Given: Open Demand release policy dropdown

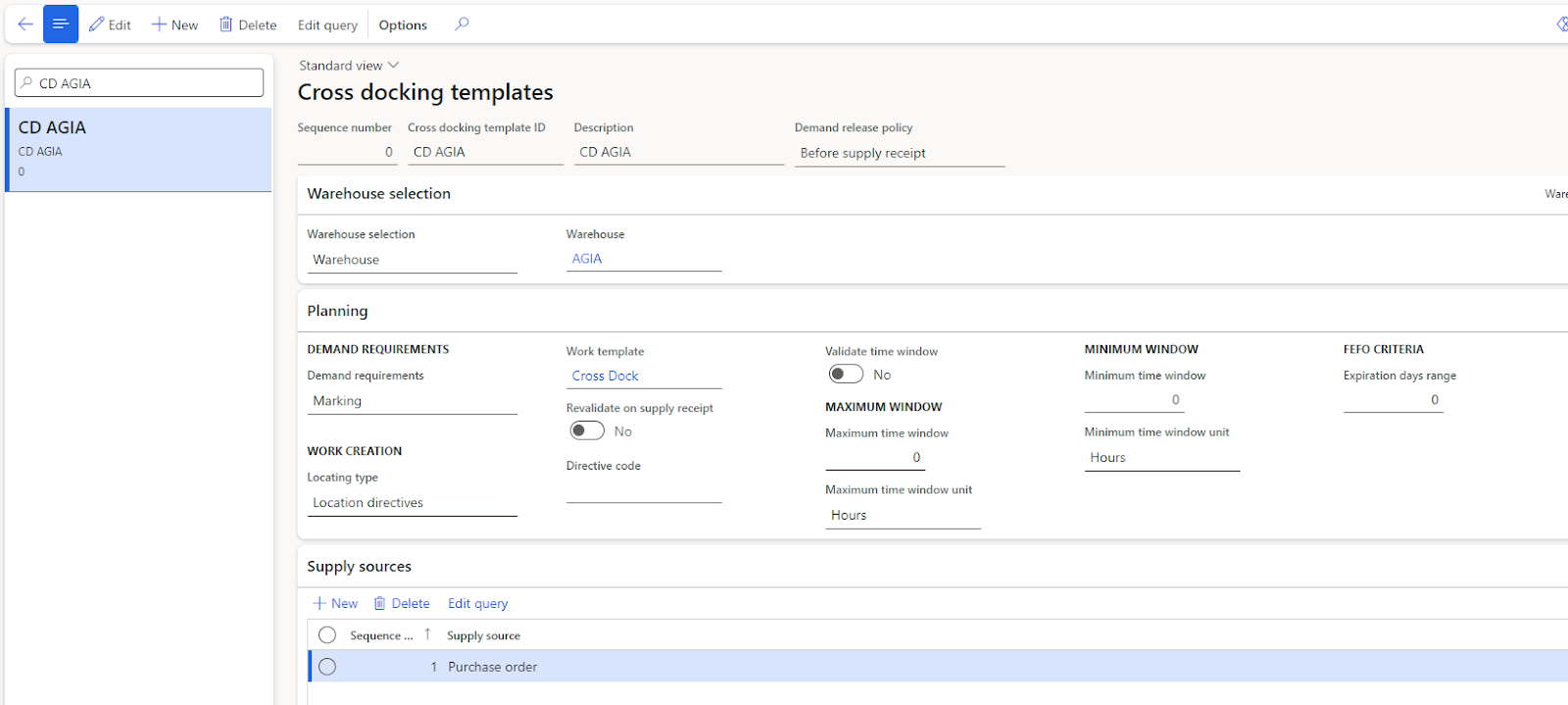Looking at the screenshot, I should point(900,153).
